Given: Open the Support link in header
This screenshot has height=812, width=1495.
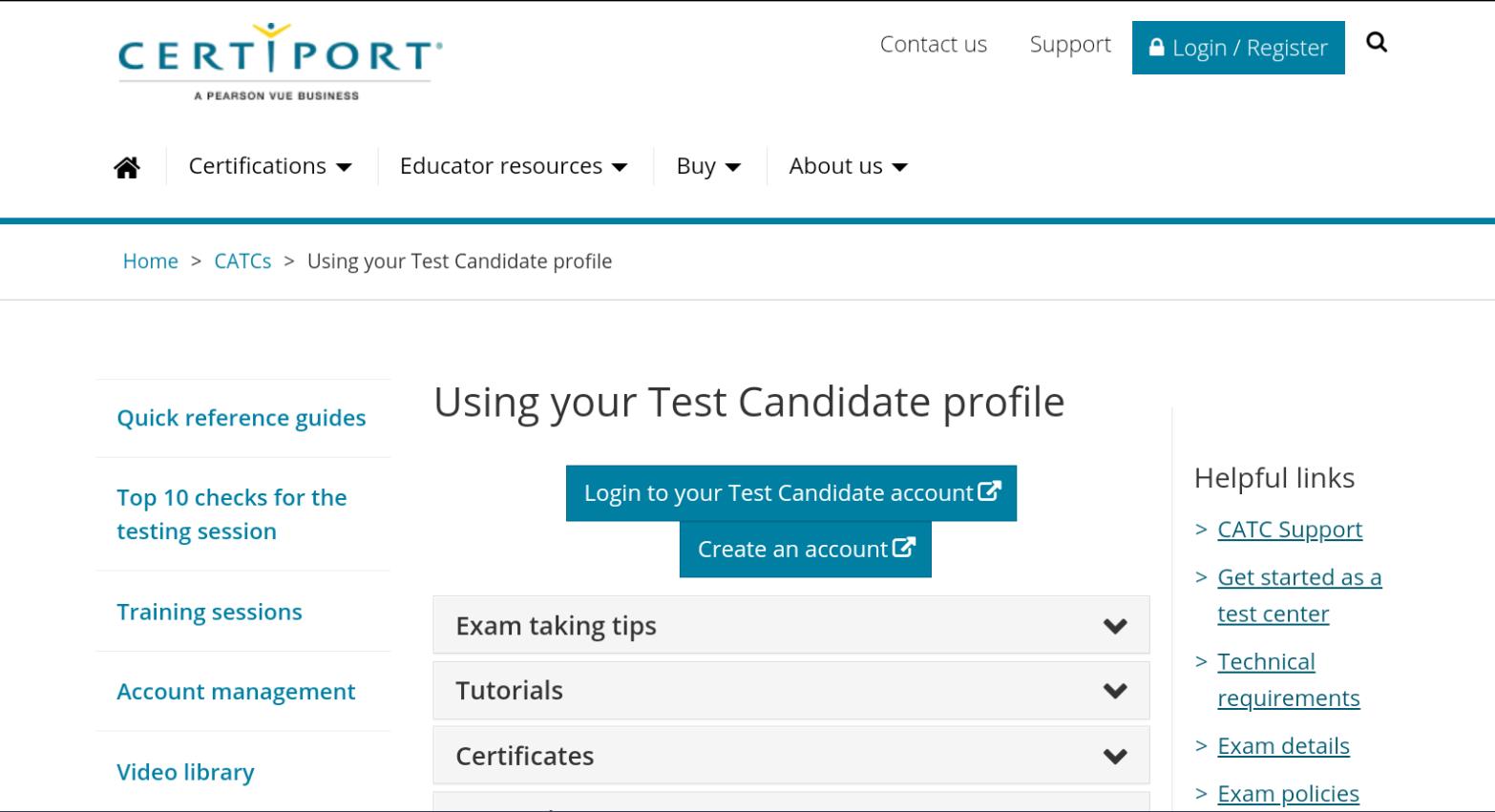Looking at the screenshot, I should click(1070, 44).
